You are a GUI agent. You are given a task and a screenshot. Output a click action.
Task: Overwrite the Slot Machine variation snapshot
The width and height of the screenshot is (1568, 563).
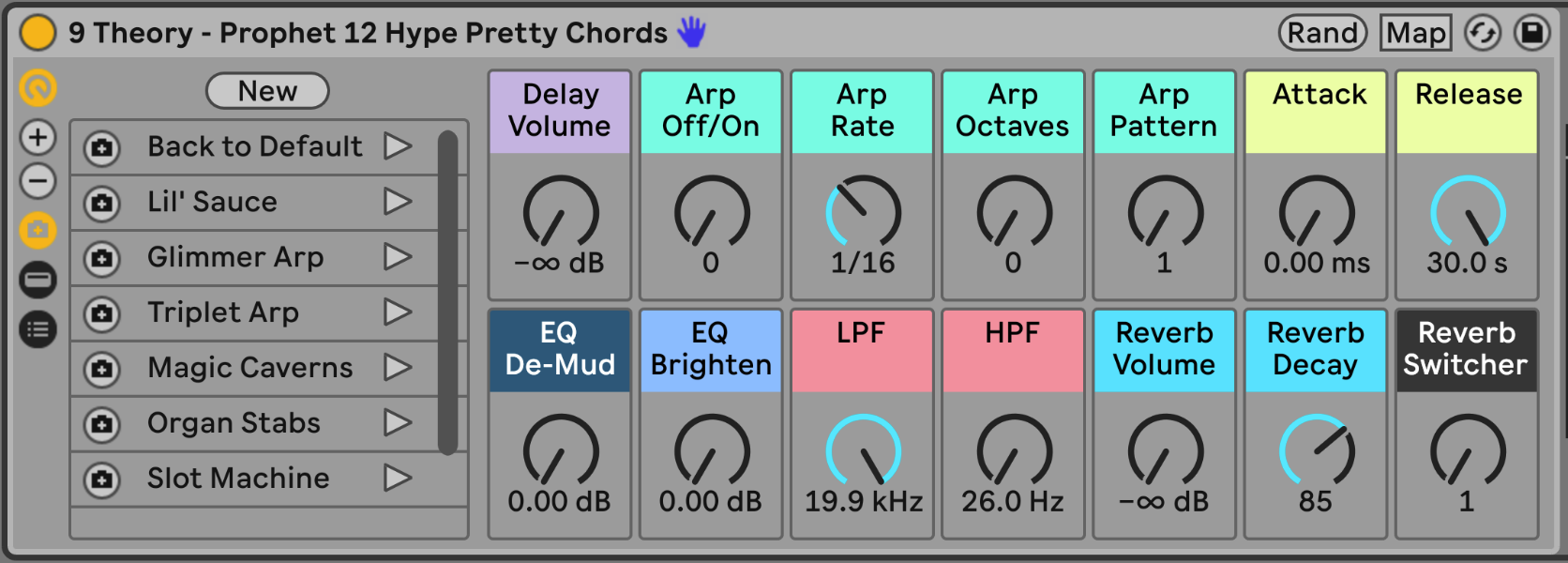tap(101, 479)
